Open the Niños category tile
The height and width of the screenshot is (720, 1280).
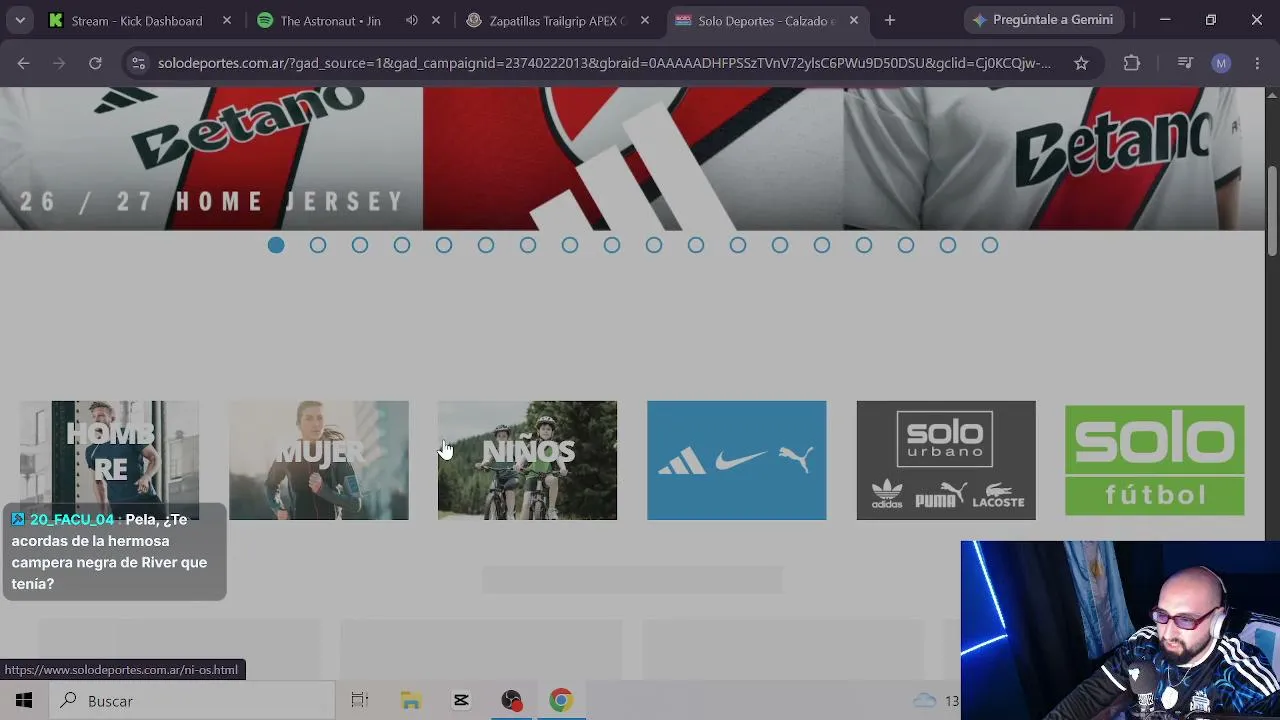click(528, 460)
